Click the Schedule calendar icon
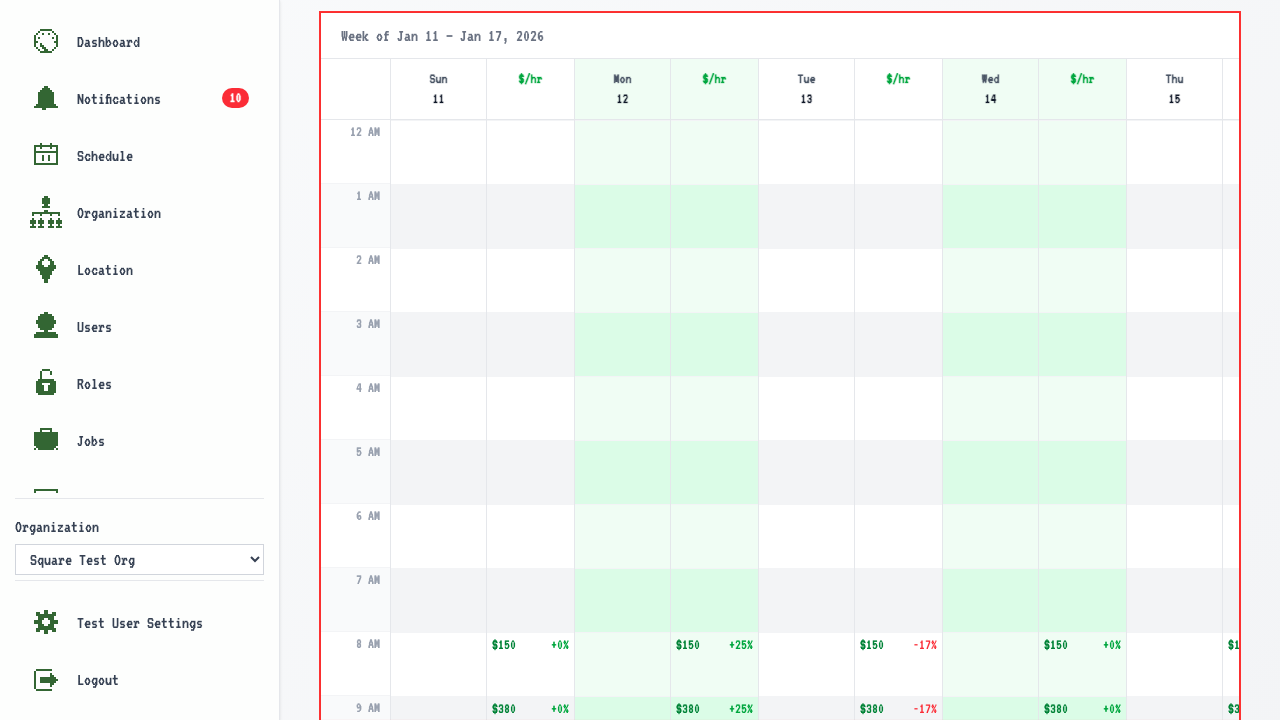This screenshot has height=720, width=1280. pos(46,155)
